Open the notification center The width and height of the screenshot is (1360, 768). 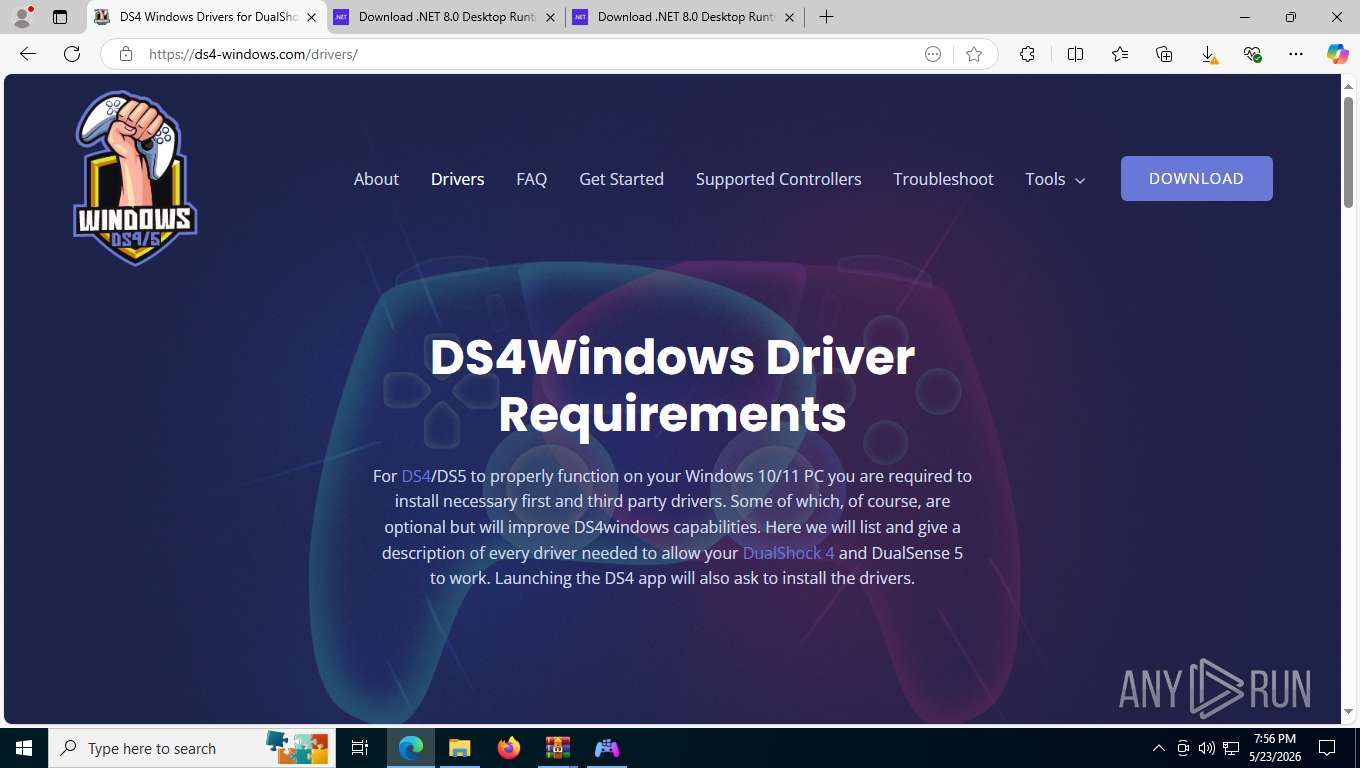(x=1327, y=748)
